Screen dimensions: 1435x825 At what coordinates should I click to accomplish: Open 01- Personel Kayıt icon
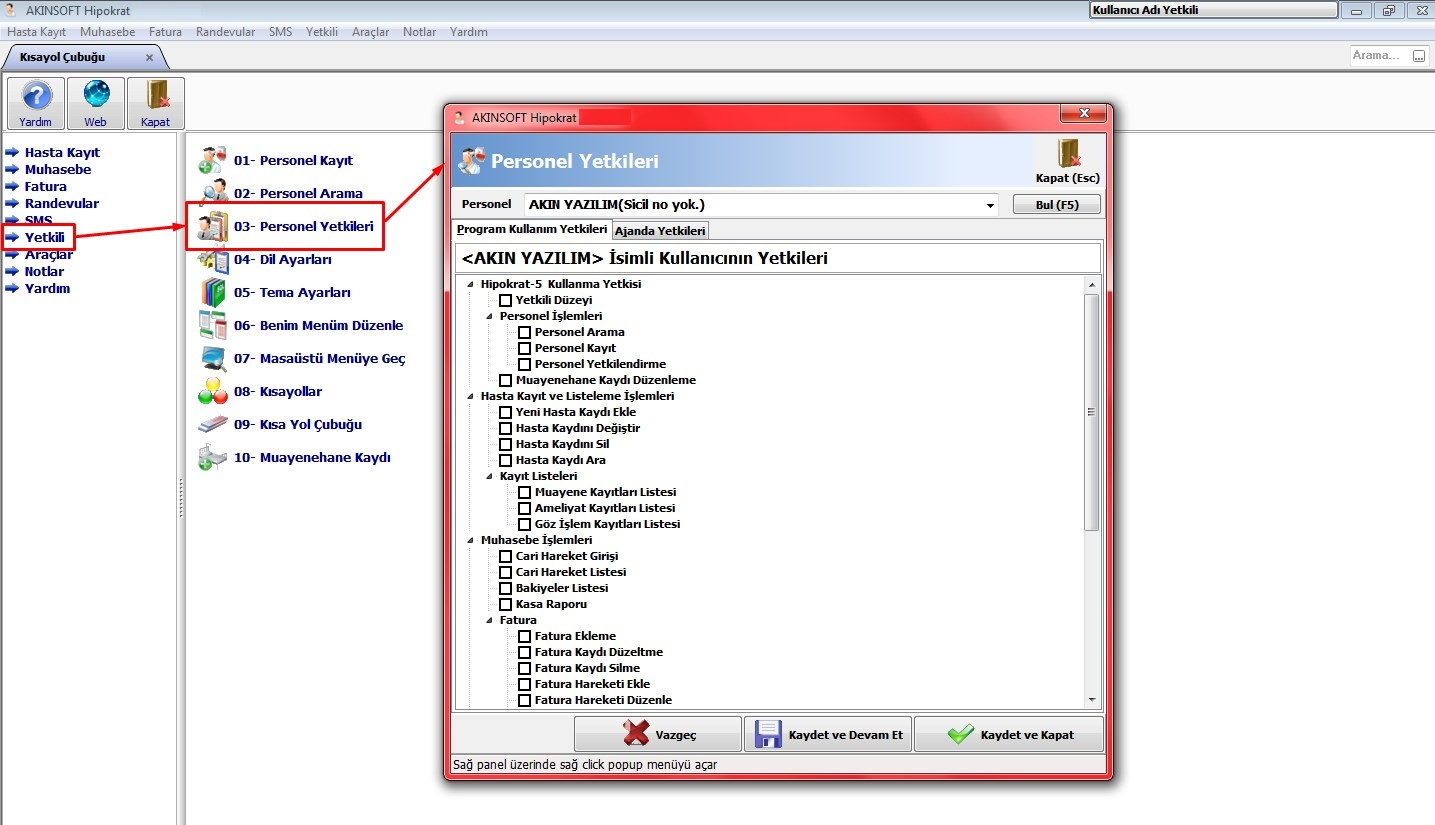(x=213, y=160)
